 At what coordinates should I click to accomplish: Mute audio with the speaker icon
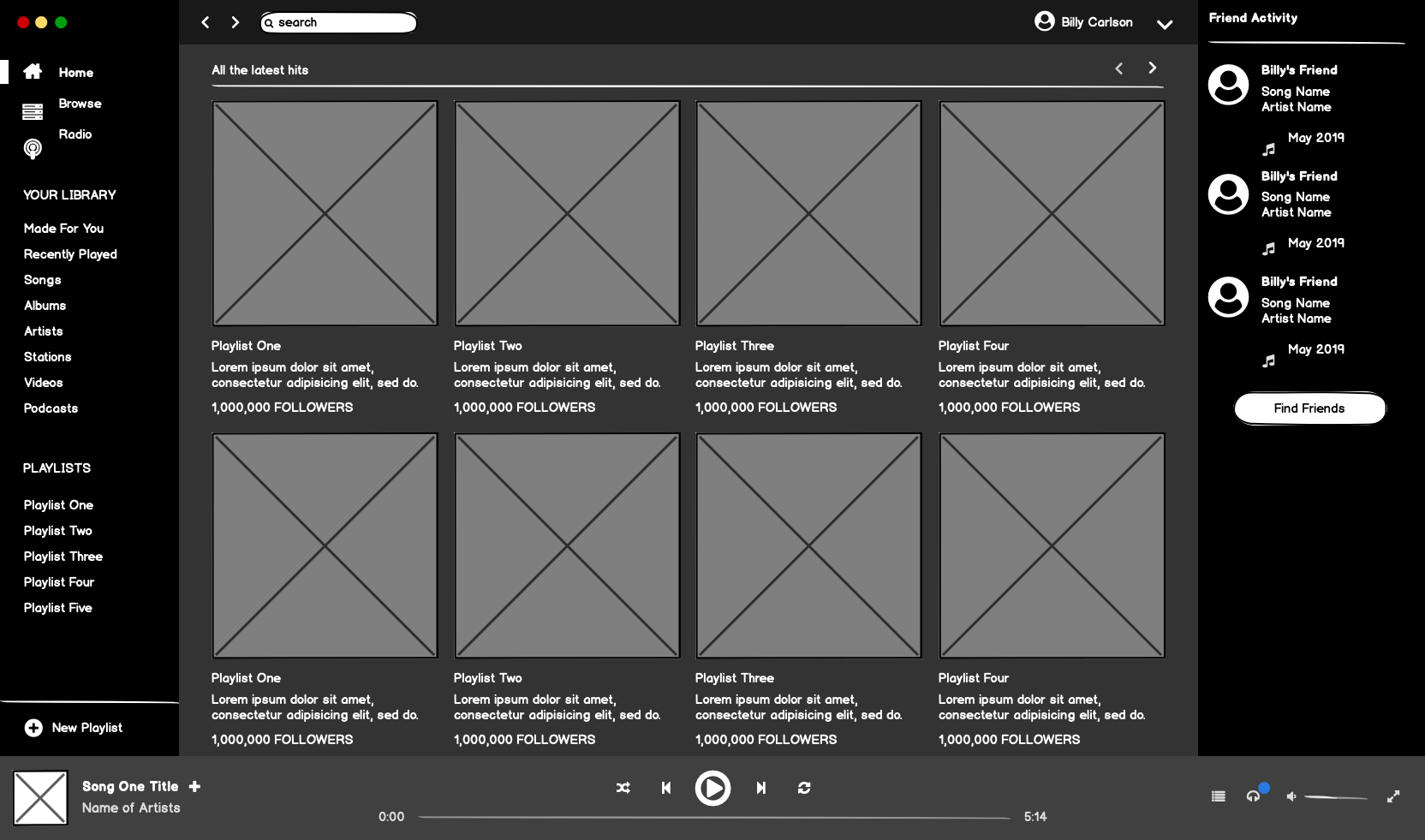(x=1291, y=796)
